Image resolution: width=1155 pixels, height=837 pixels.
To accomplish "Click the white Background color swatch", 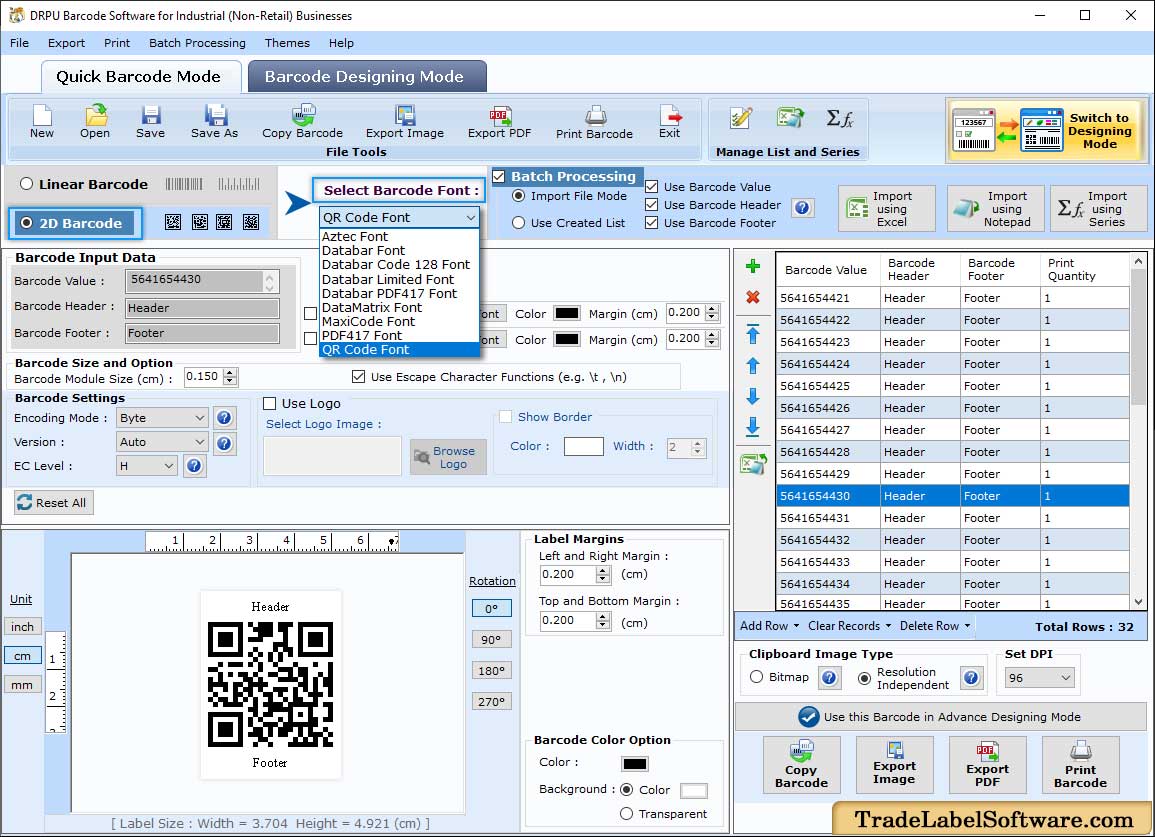I will click(693, 791).
